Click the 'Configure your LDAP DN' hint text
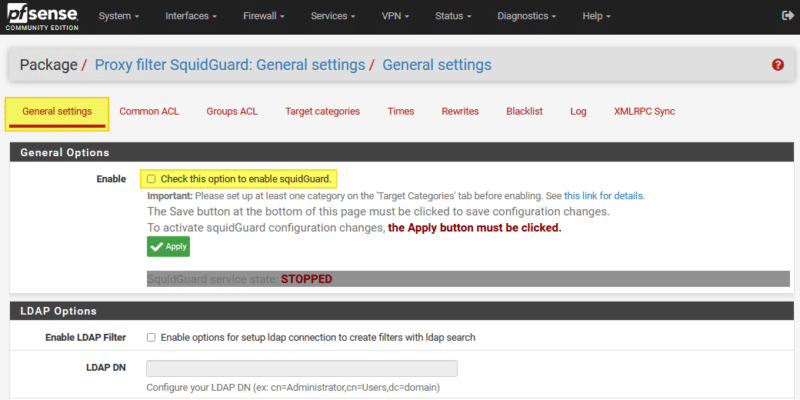This screenshot has width=800, height=400. pyautogui.click(x=293, y=387)
